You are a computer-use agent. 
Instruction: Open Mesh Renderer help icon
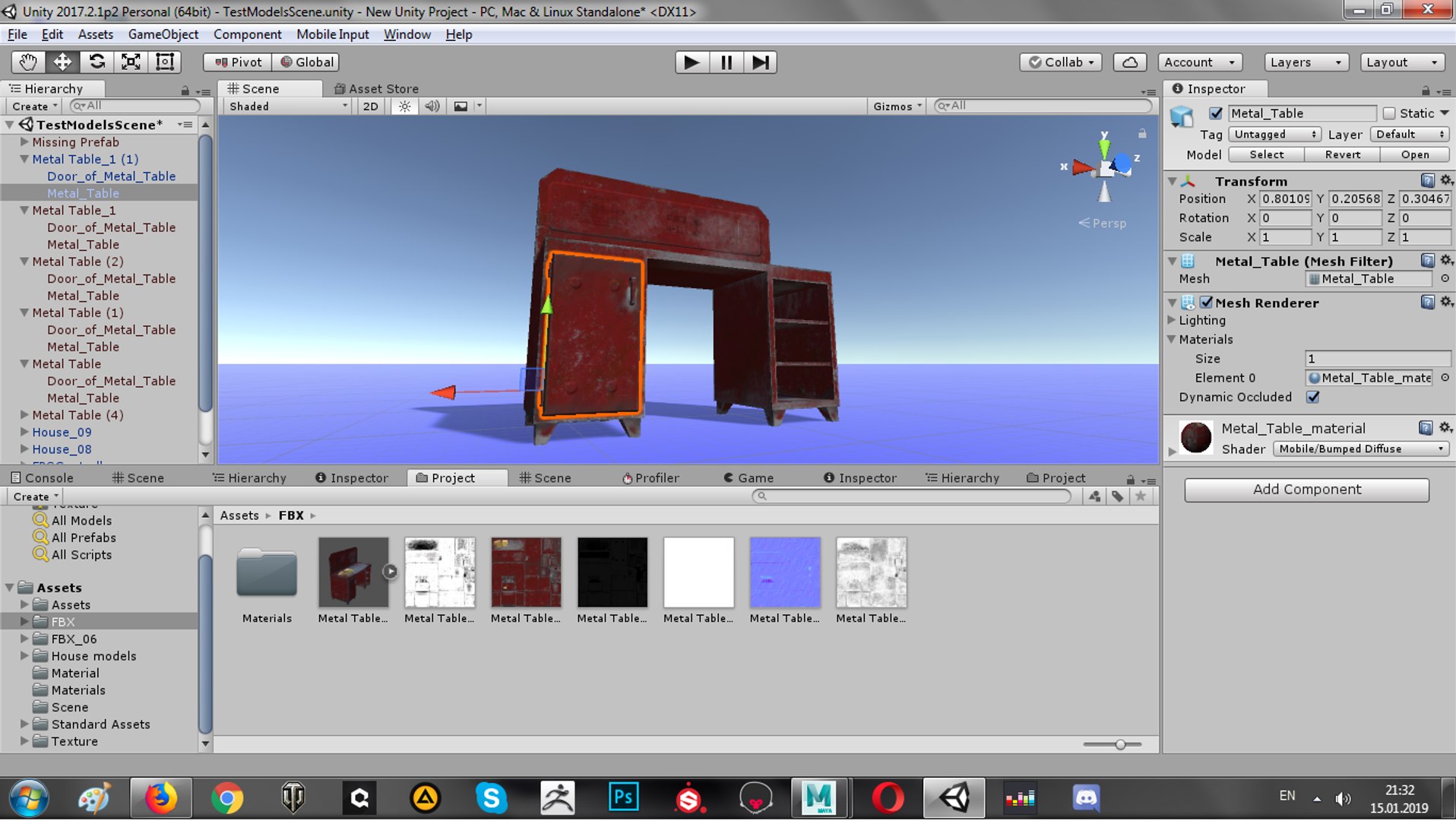1428,303
